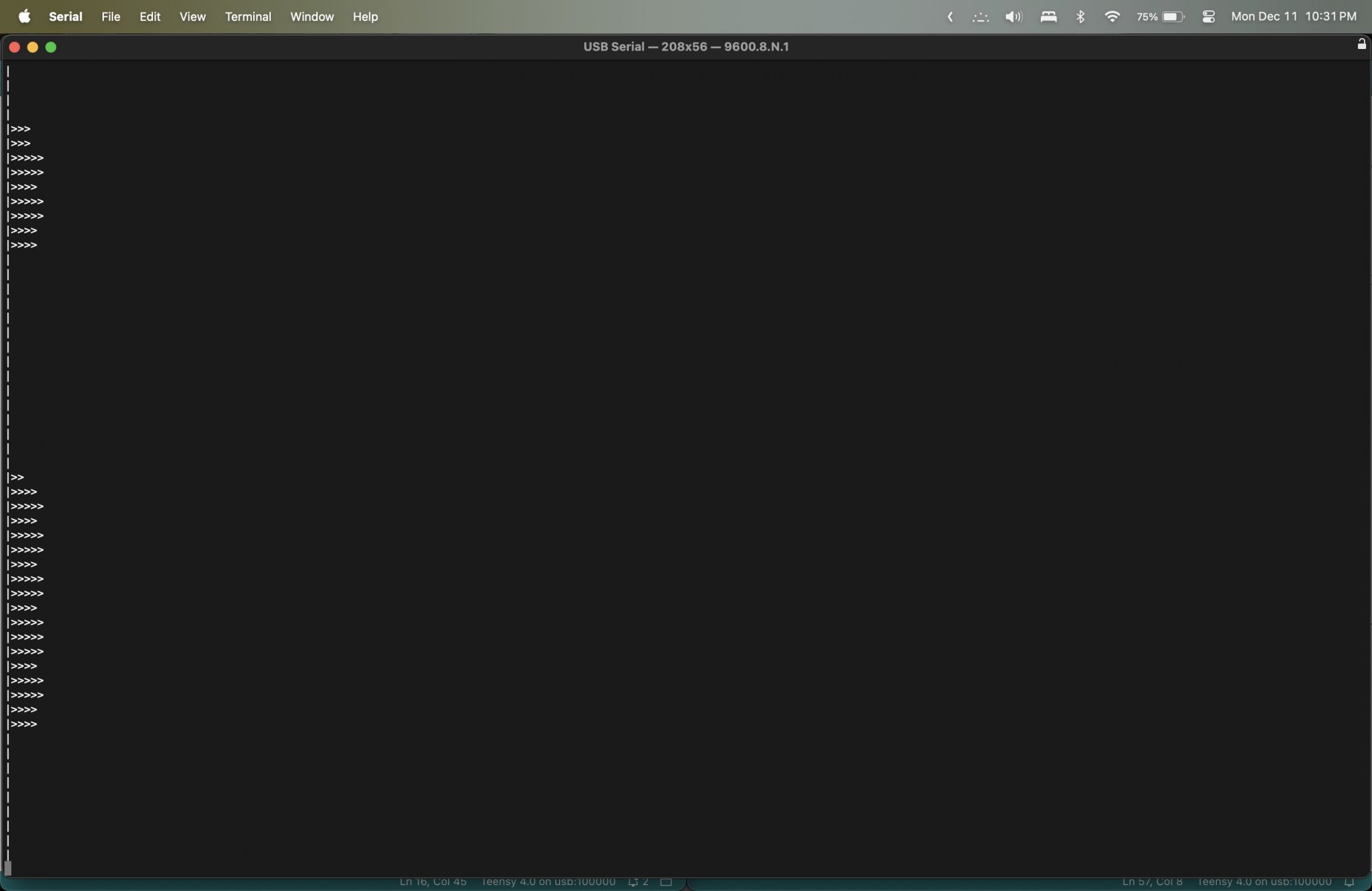Viewport: 1372px width, 891px height.
Task: Open the Terminal menu
Action: pos(248,16)
